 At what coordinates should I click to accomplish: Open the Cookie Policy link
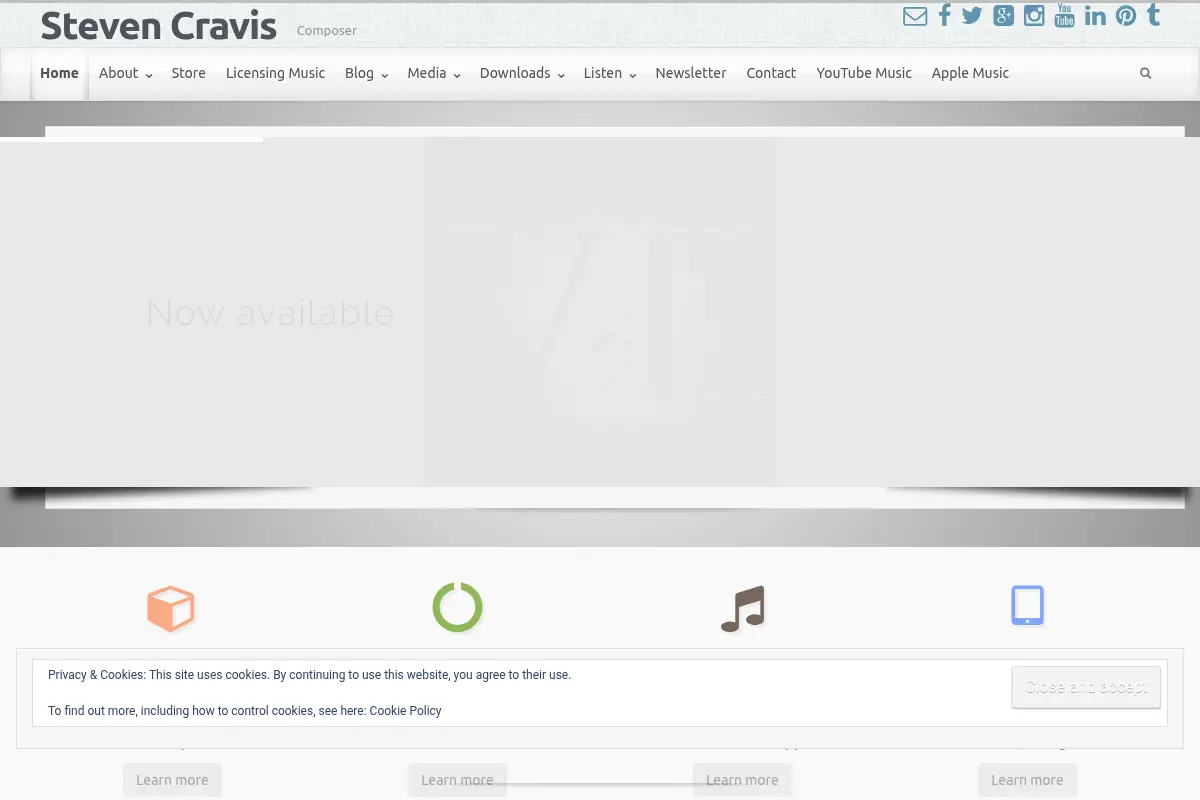(x=405, y=711)
